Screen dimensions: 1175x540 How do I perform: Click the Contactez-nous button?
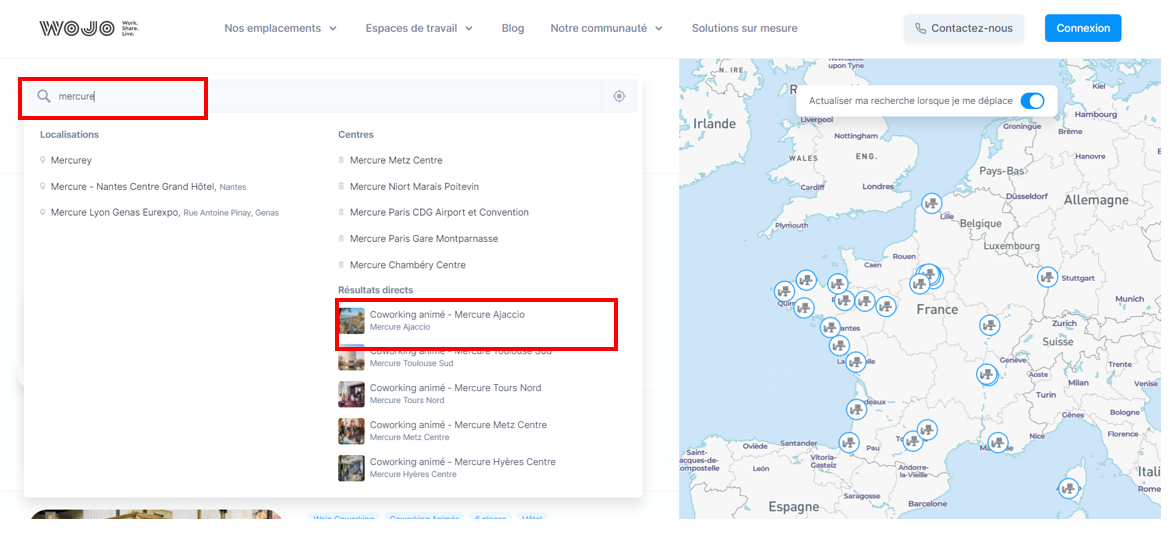[x=964, y=28]
